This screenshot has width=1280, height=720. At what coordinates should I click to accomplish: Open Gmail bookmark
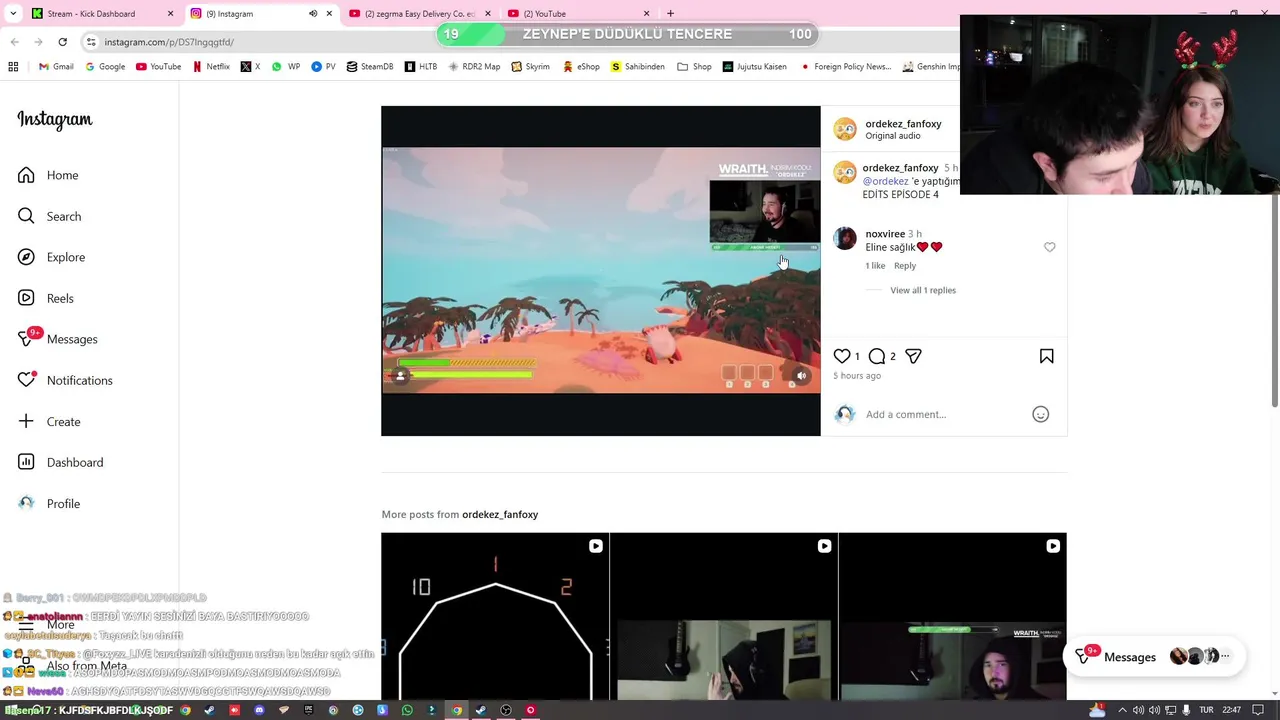56,67
